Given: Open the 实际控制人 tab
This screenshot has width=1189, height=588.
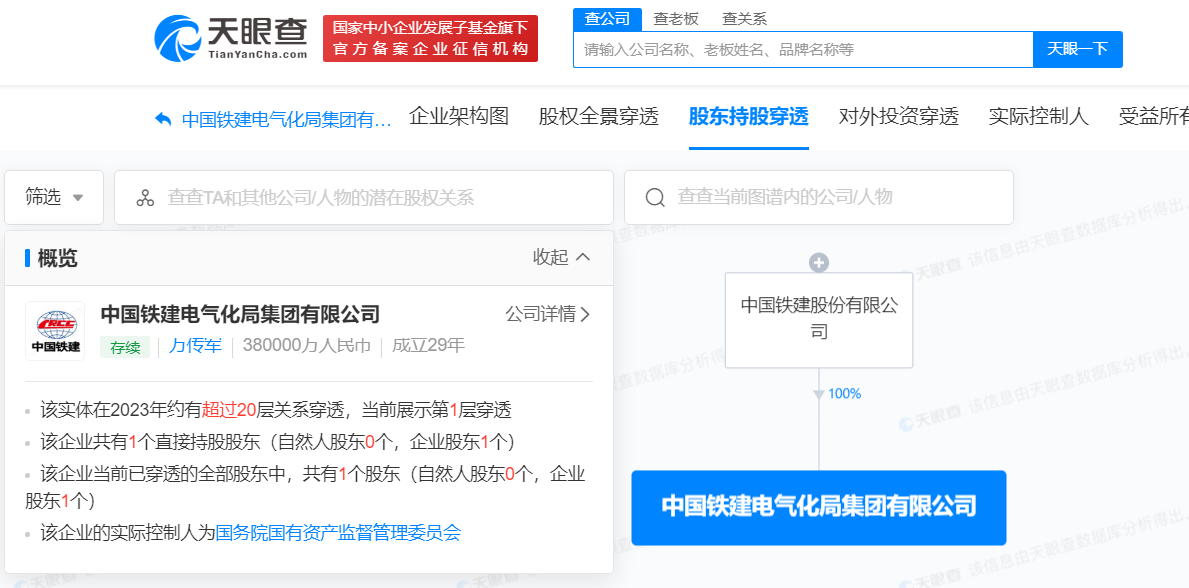Looking at the screenshot, I should coord(1039,116).
